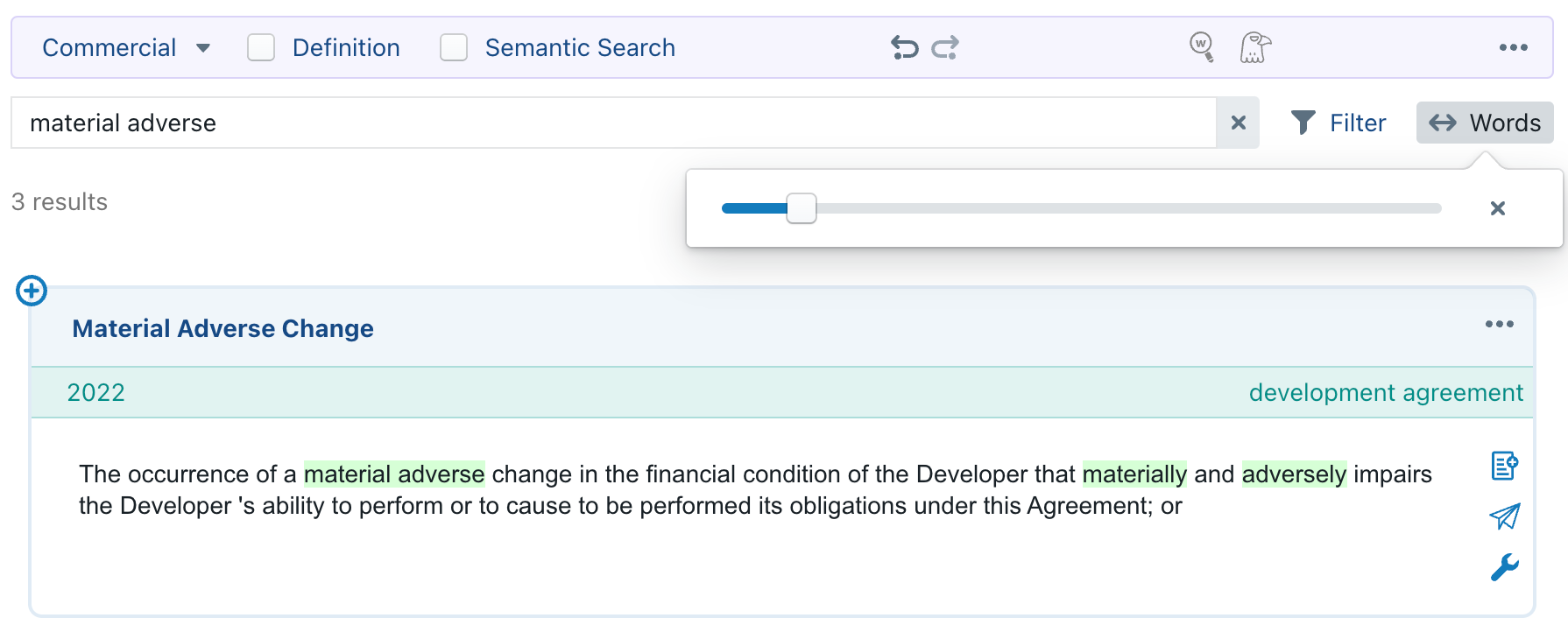1568x639 pixels.
Task: Clear the search field with X
Action: coord(1238,123)
